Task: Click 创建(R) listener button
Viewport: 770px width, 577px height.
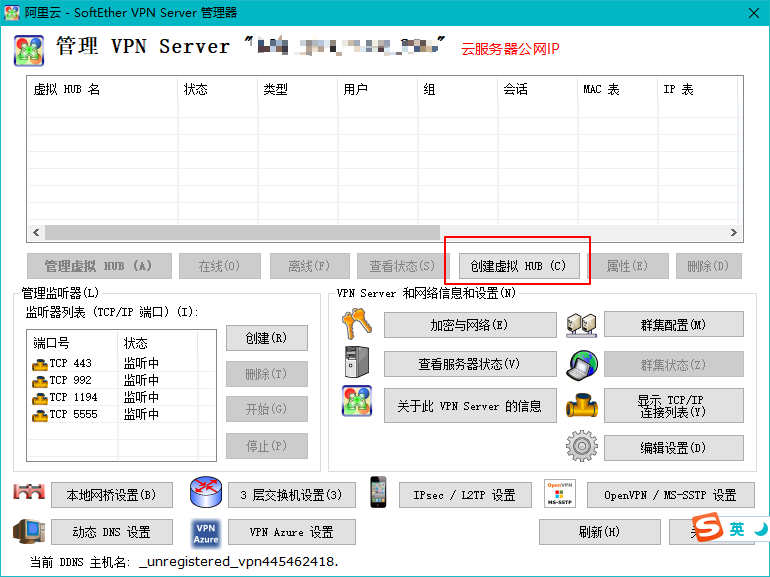Action: coord(267,338)
